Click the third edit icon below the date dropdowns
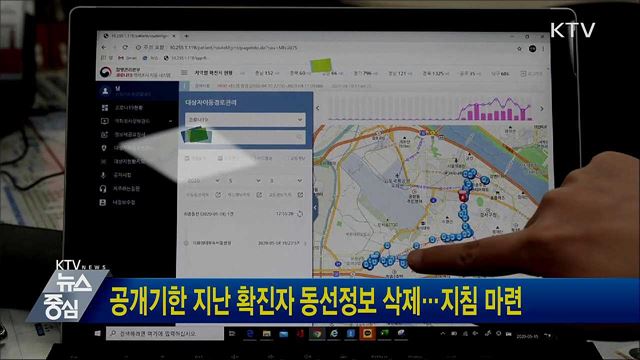This screenshot has height=360, width=640. (x=300, y=195)
